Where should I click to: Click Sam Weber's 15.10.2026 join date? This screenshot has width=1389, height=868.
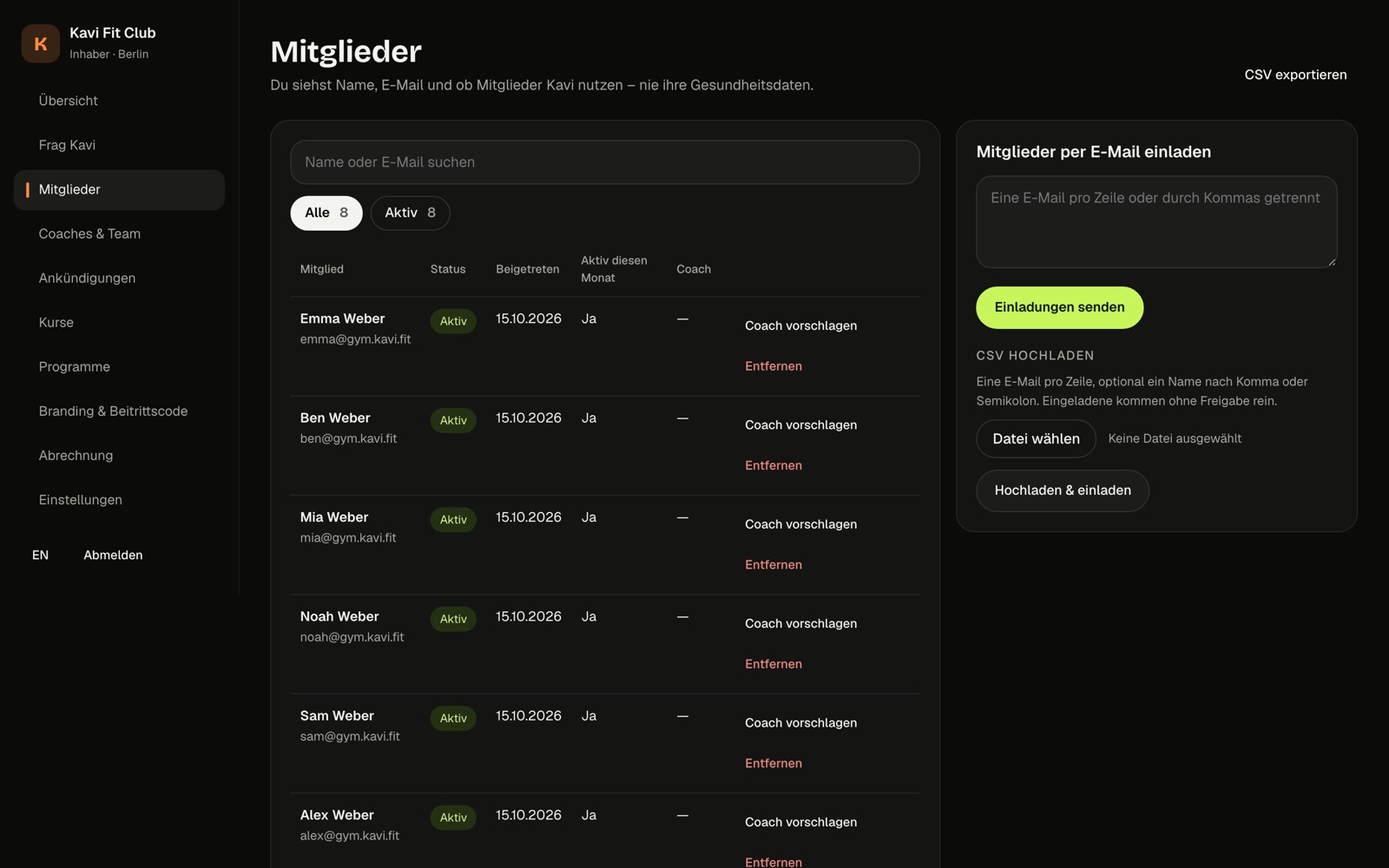click(529, 716)
